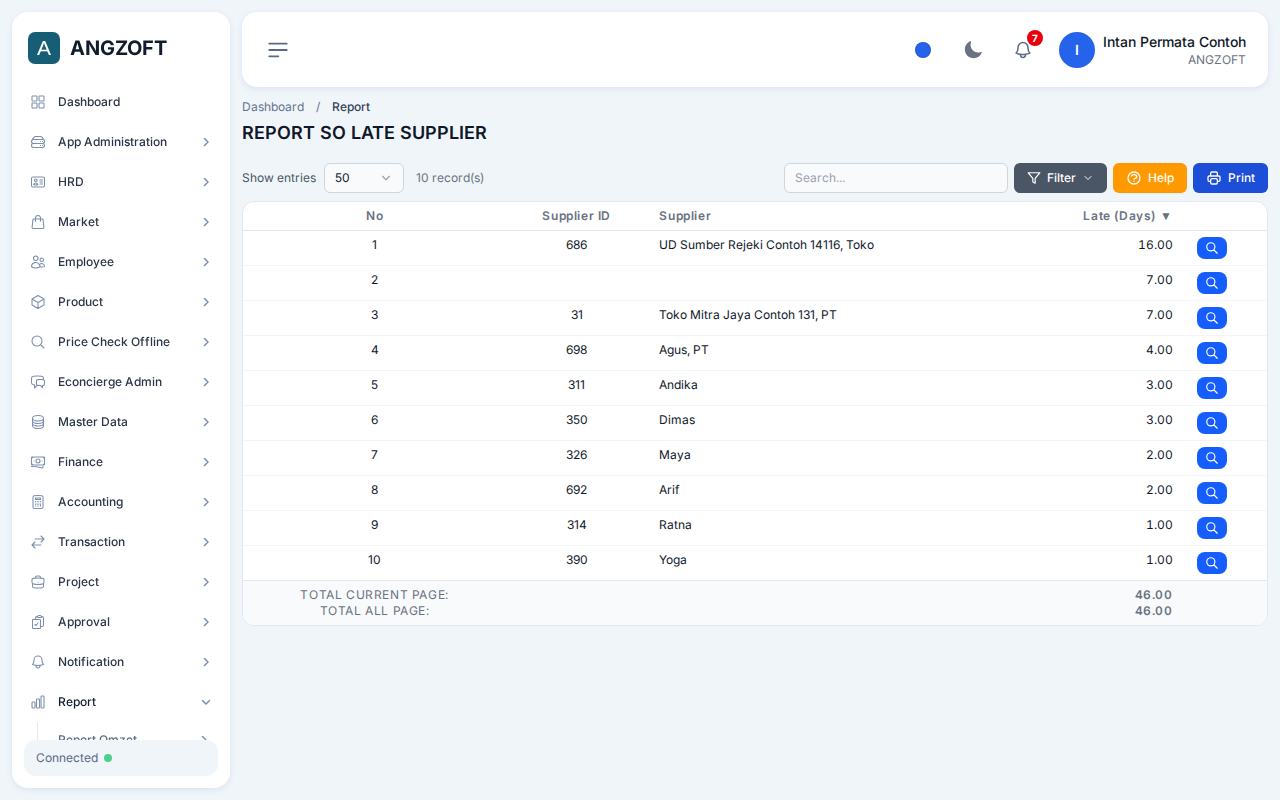This screenshot has width=1280, height=800.
Task: Click the ANGZOFT logo icon
Action: pyautogui.click(x=44, y=48)
